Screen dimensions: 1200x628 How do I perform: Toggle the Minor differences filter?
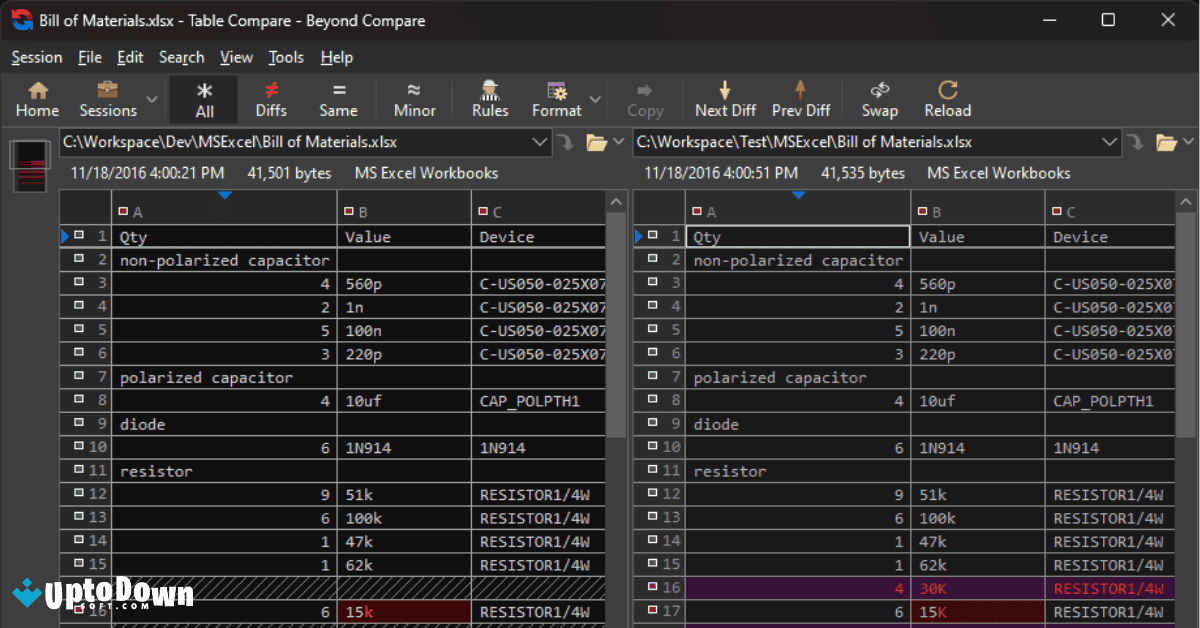point(414,98)
